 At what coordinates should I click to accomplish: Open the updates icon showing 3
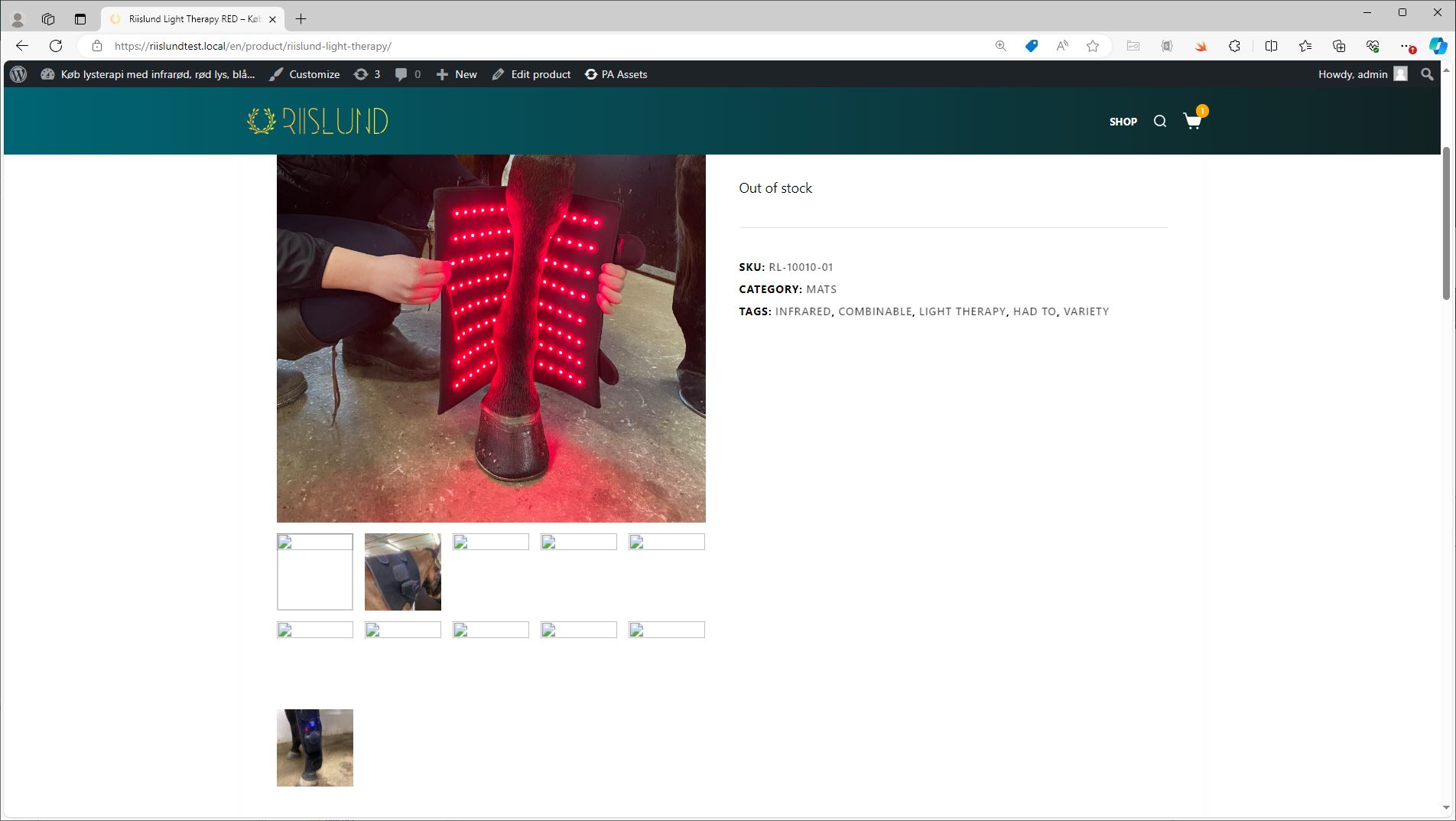coord(367,74)
